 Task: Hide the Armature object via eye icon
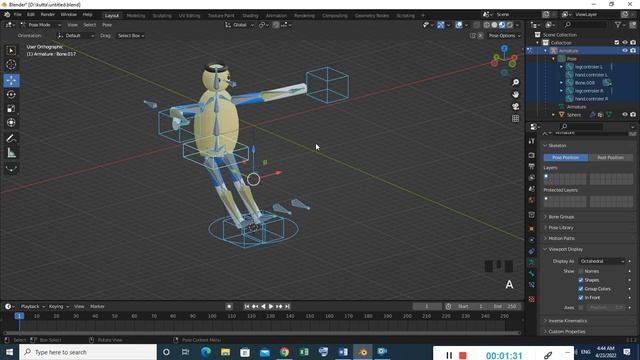click(x=625, y=51)
